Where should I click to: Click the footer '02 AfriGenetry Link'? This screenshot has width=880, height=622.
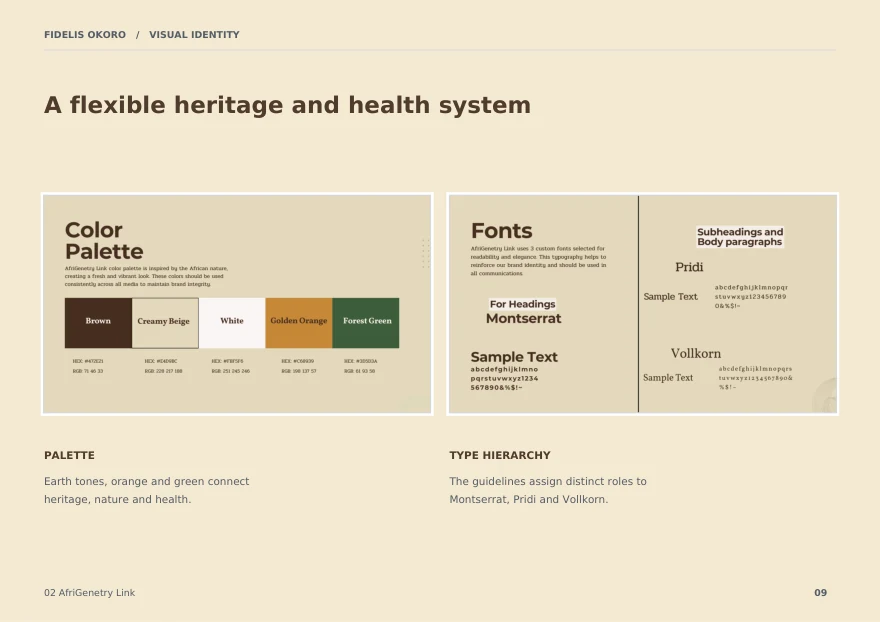pos(89,593)
